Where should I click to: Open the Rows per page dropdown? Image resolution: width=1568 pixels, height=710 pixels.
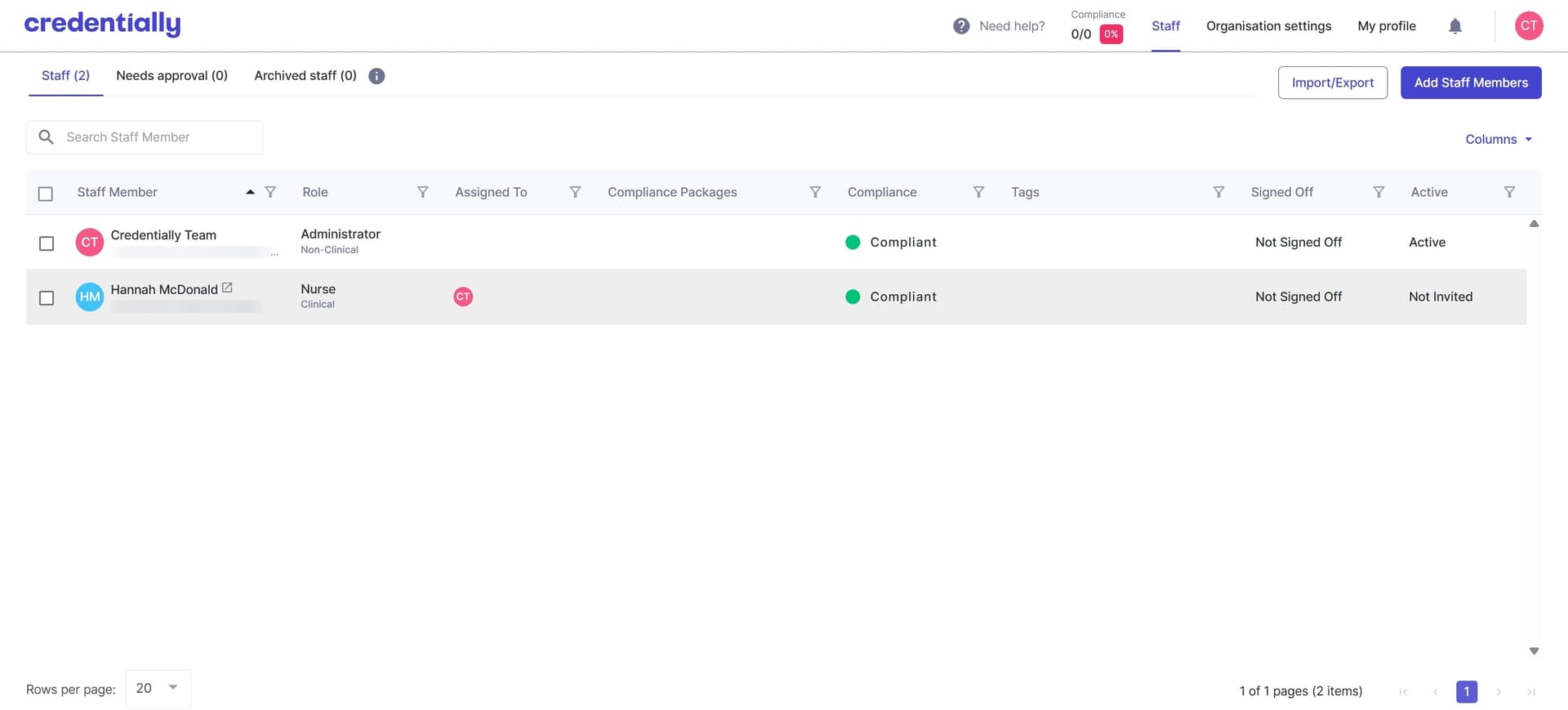tap(158, 689)
